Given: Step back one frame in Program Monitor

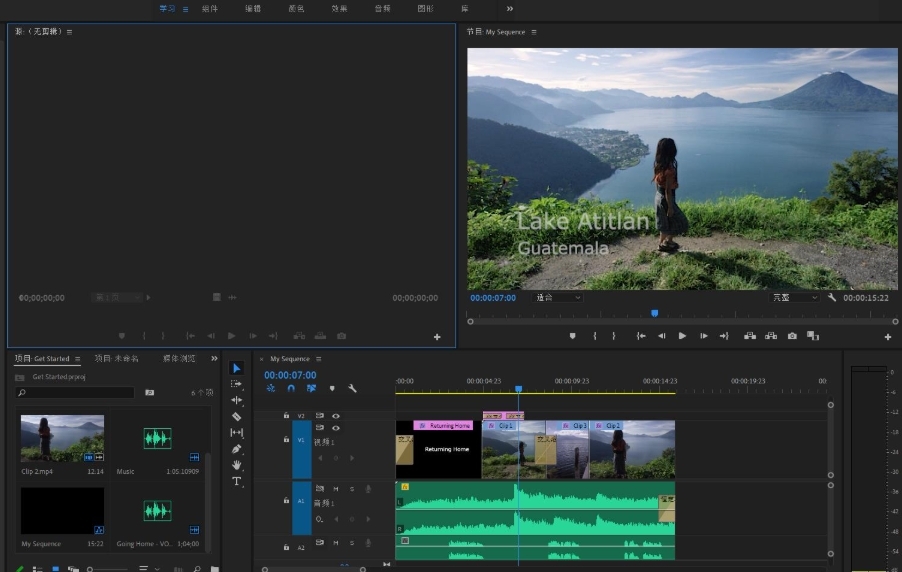Looking at the screenshot, I should [662, 336].
